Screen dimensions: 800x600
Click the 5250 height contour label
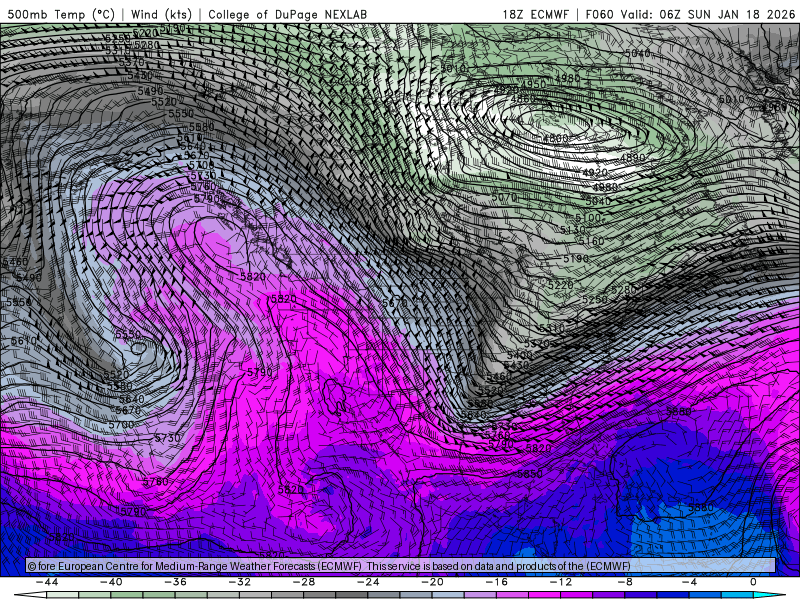(x=595, y=299)
